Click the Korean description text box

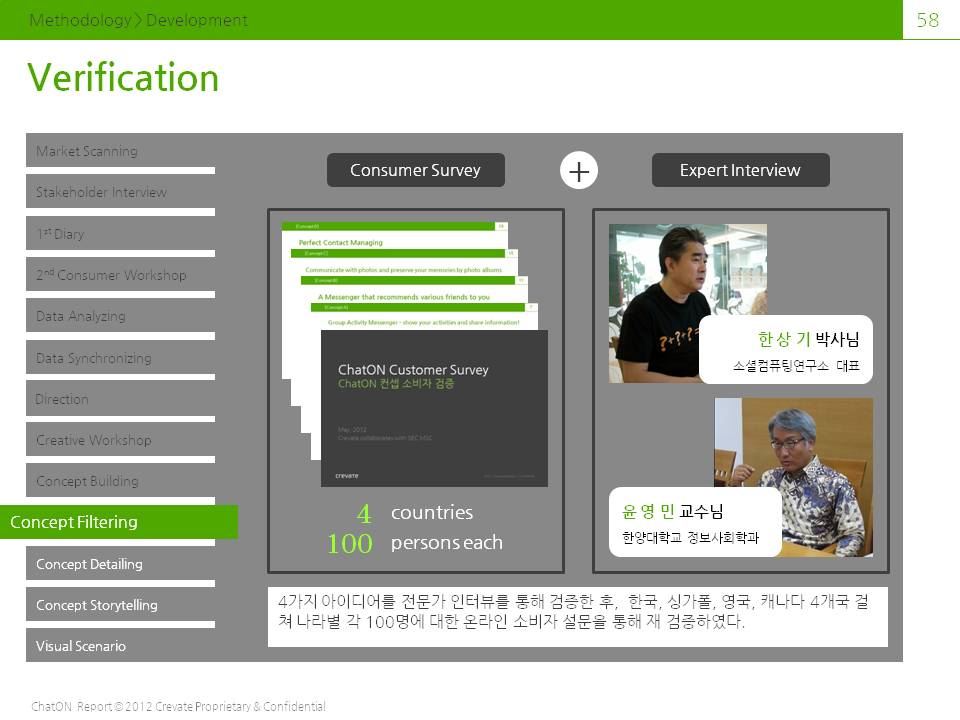coord(578,617)
